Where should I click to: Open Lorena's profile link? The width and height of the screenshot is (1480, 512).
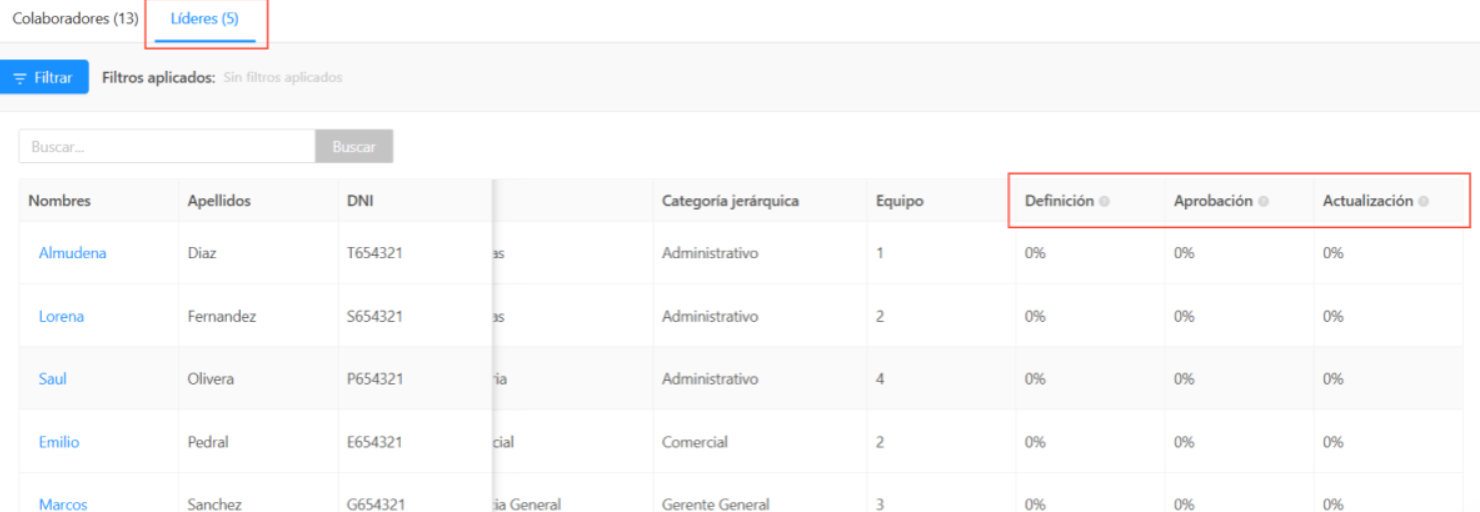(61, 316)
